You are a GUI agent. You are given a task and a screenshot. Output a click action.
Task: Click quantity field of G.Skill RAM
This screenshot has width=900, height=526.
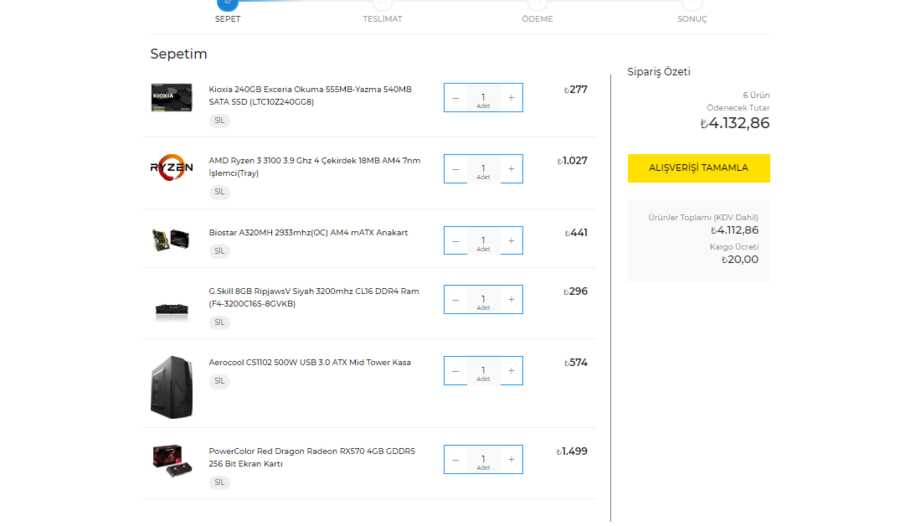(483, 299)
